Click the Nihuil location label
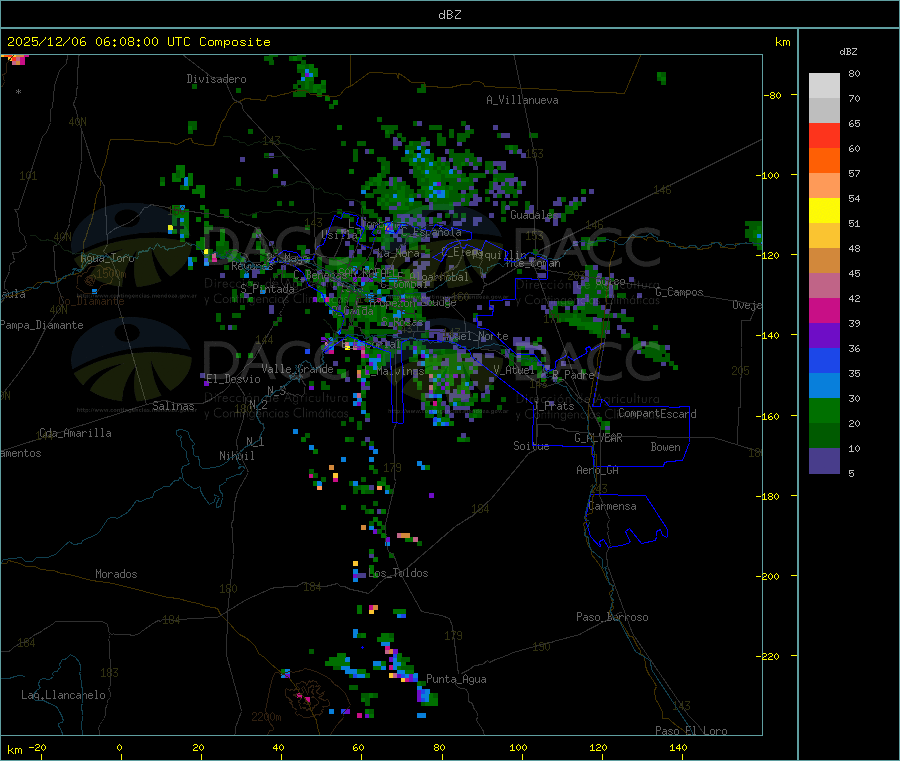Image resolution: width=900 pixels, height=761 pixels. pyautogui.click(x=237, y=456)
